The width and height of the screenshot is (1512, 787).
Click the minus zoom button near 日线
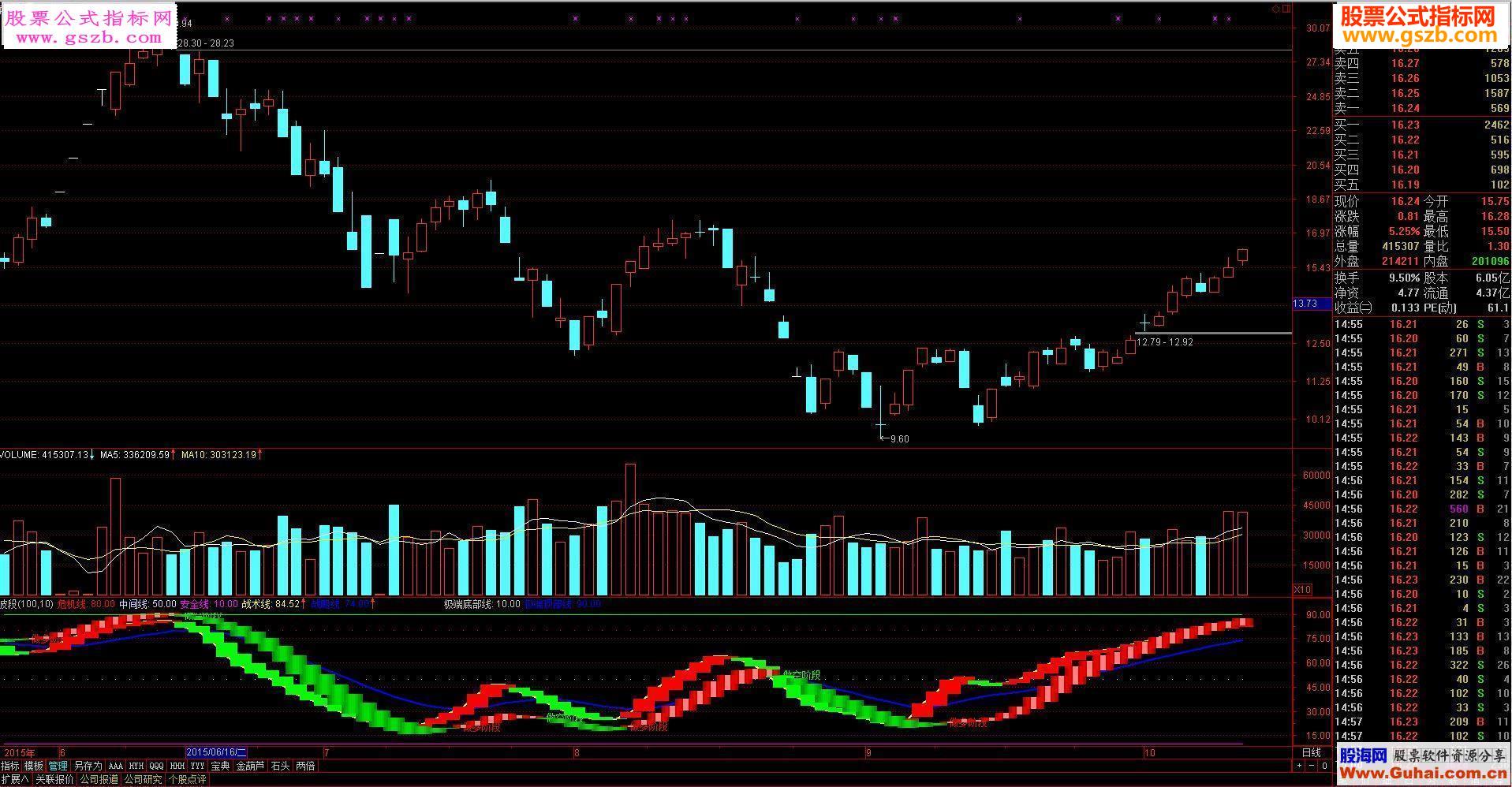[1312, 766]
